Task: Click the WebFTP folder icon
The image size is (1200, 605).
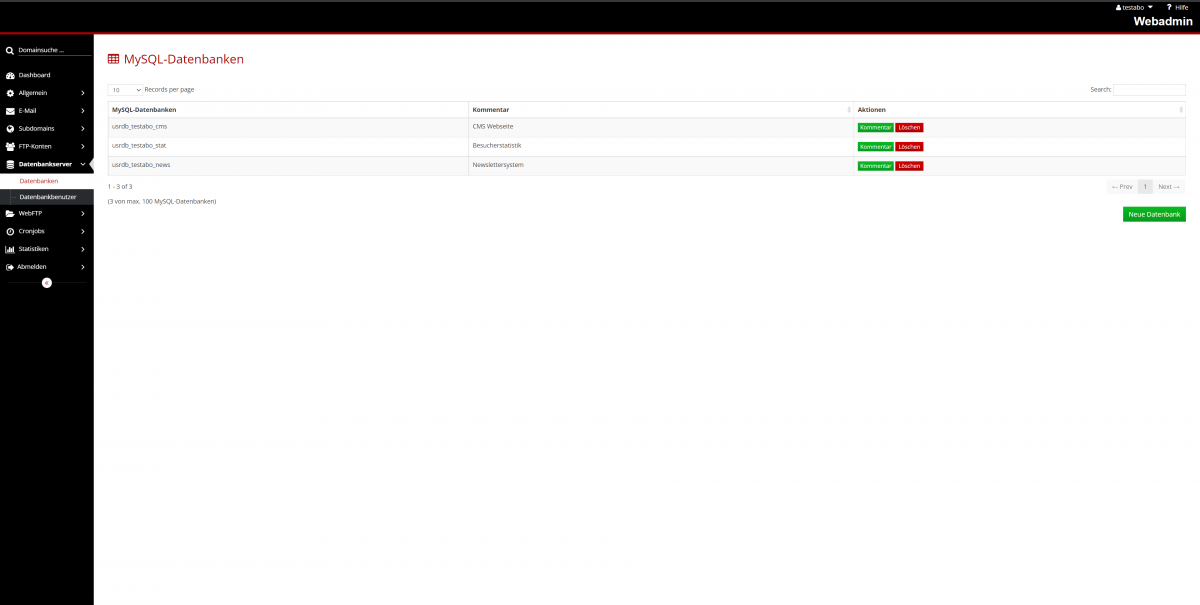Action: click(x=10, y=213)
